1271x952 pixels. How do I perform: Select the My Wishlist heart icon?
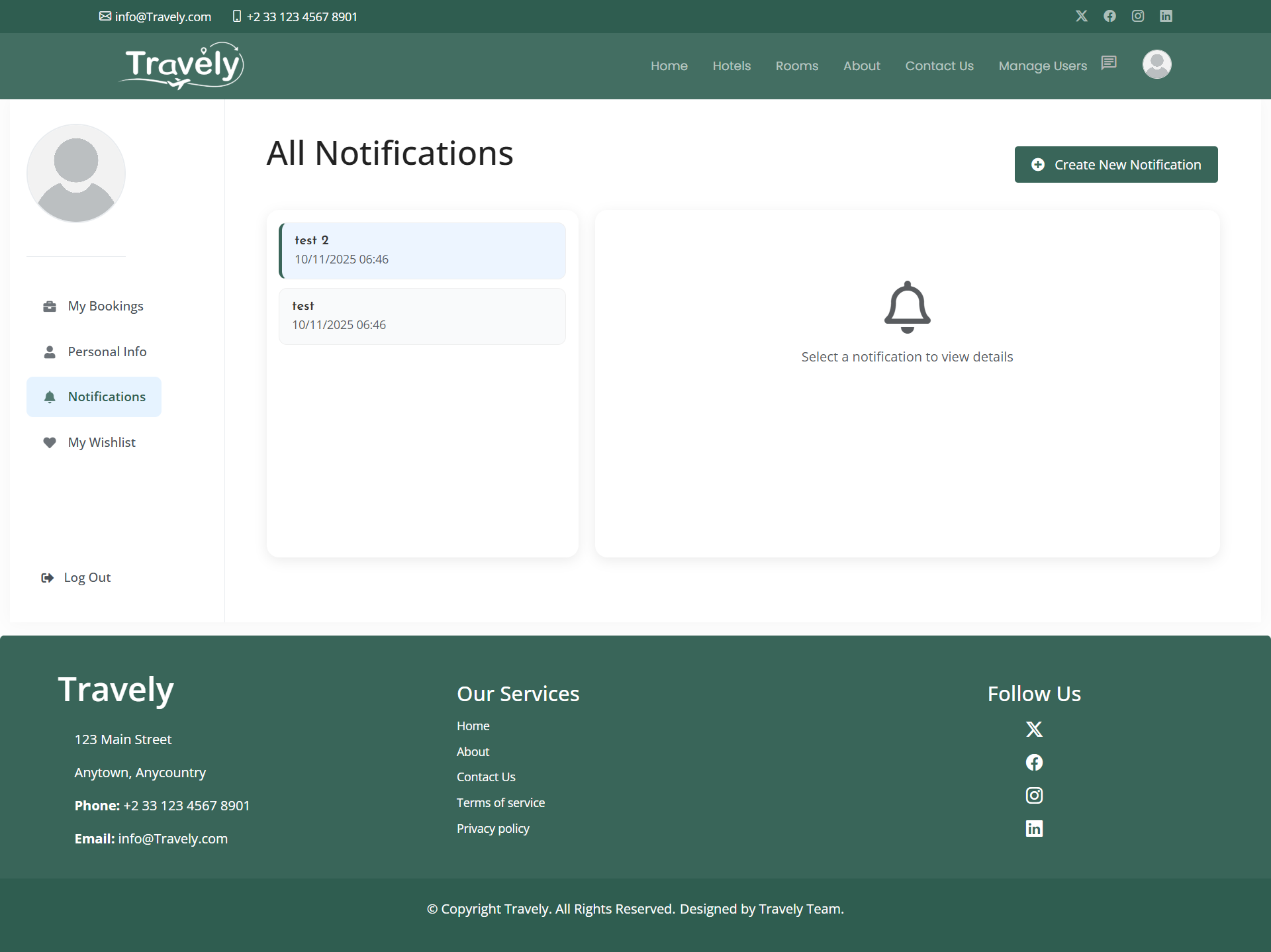[x=50, y=442]
